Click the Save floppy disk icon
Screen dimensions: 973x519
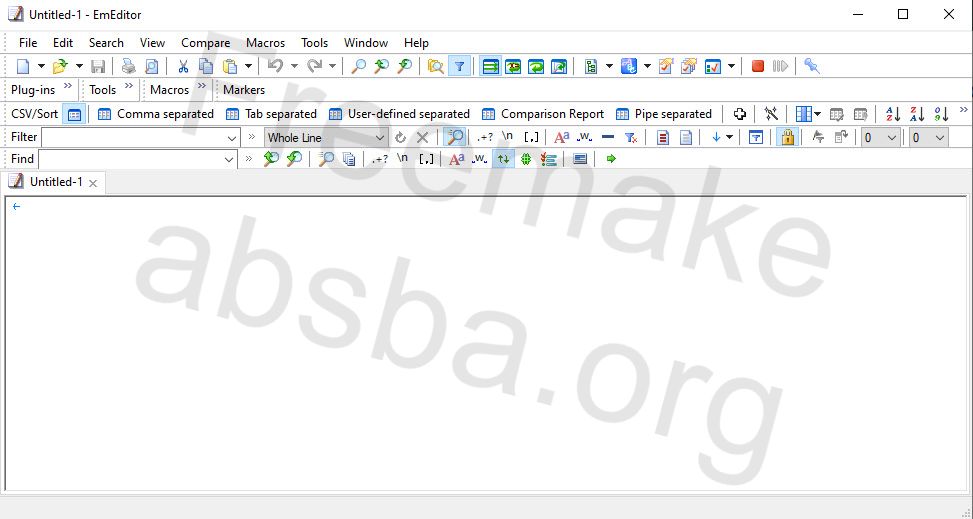click(x=98, y=66)
